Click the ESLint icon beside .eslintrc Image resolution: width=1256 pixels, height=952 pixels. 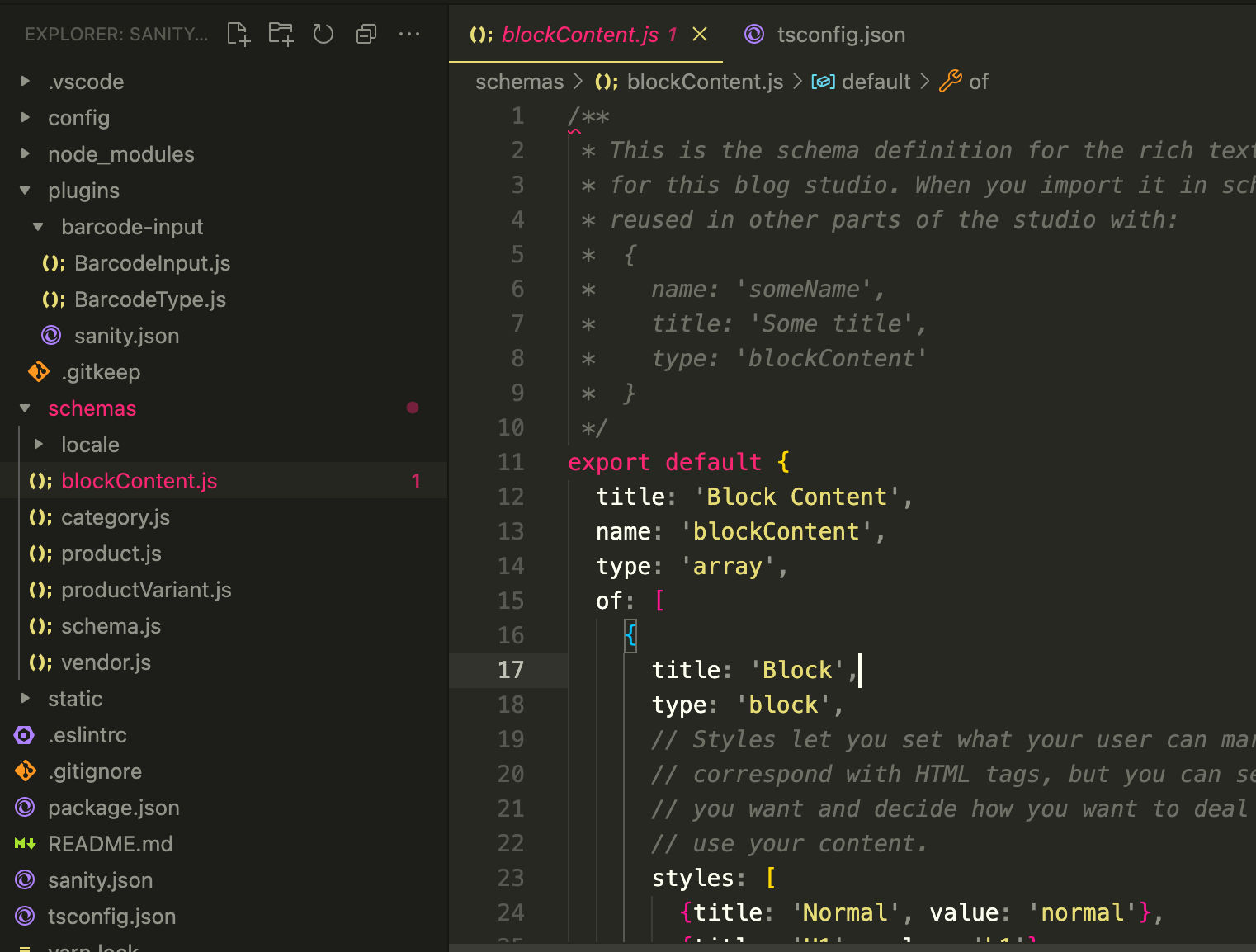(x=25, y=735)
